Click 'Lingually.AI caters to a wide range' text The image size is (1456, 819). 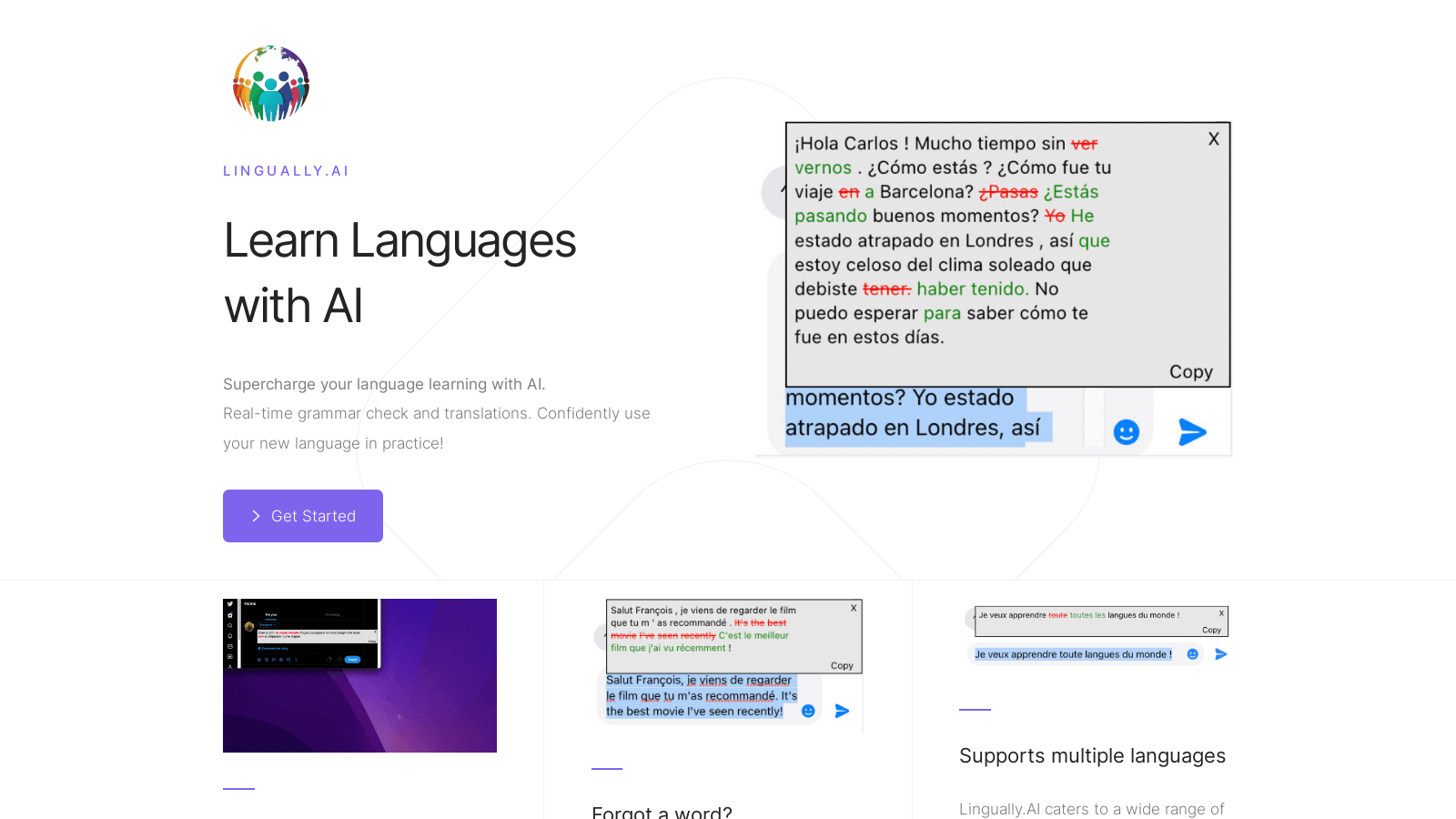pos(1092,809)
